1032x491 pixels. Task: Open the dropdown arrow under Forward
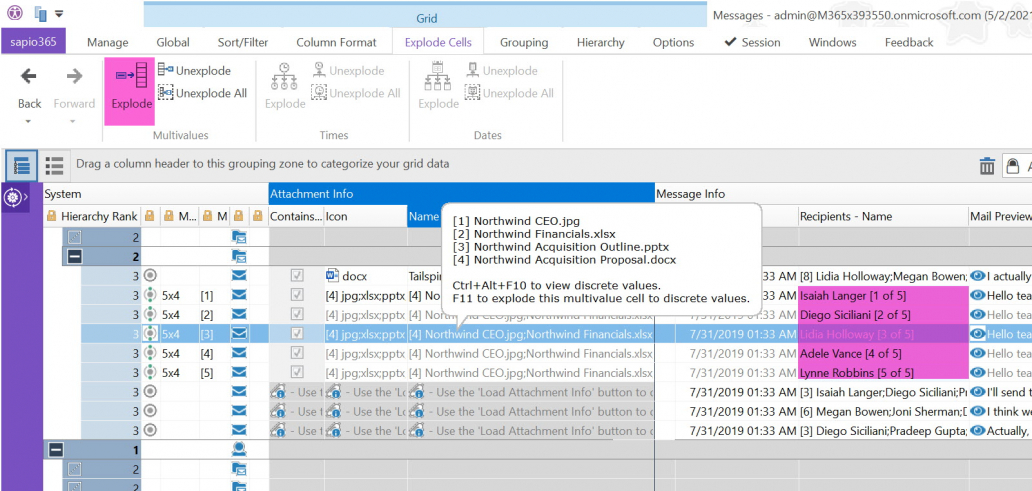pyautogui.click(x=73, y=121)
